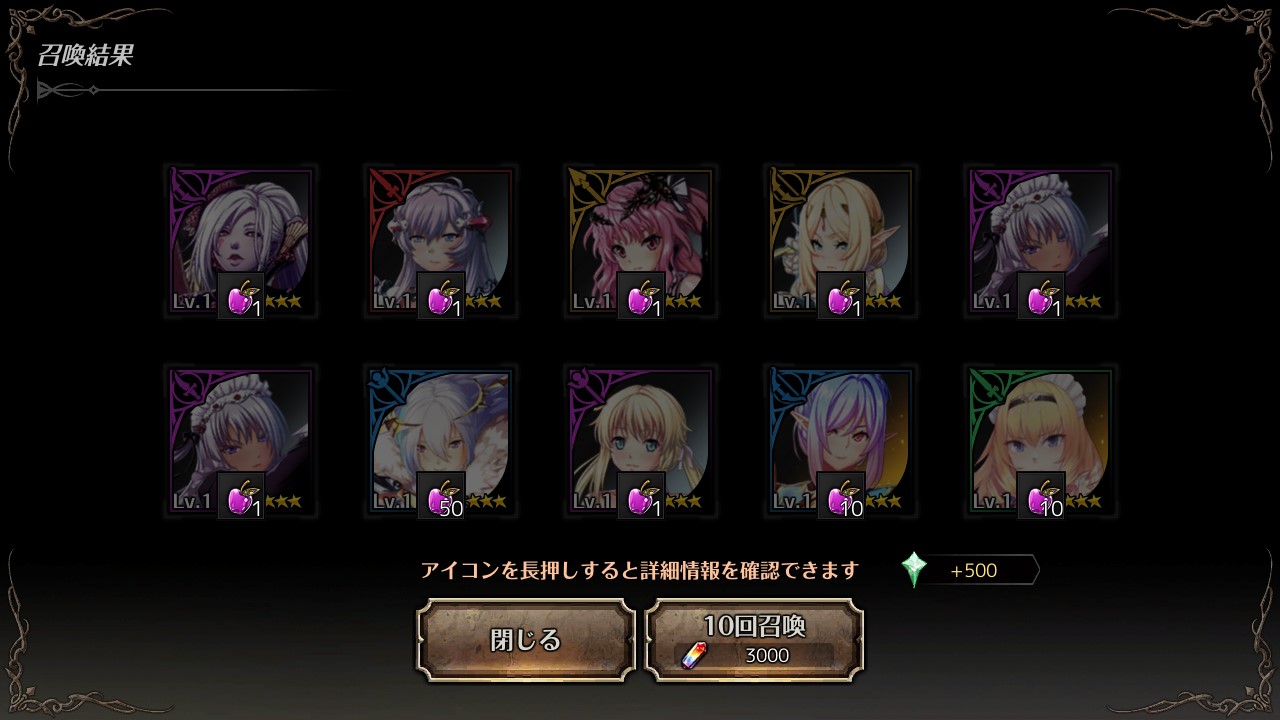This screenshot has height=720, width=1280.
Task: Select the blue-framed purple-haired elf card
Action: tap(840, 442)
